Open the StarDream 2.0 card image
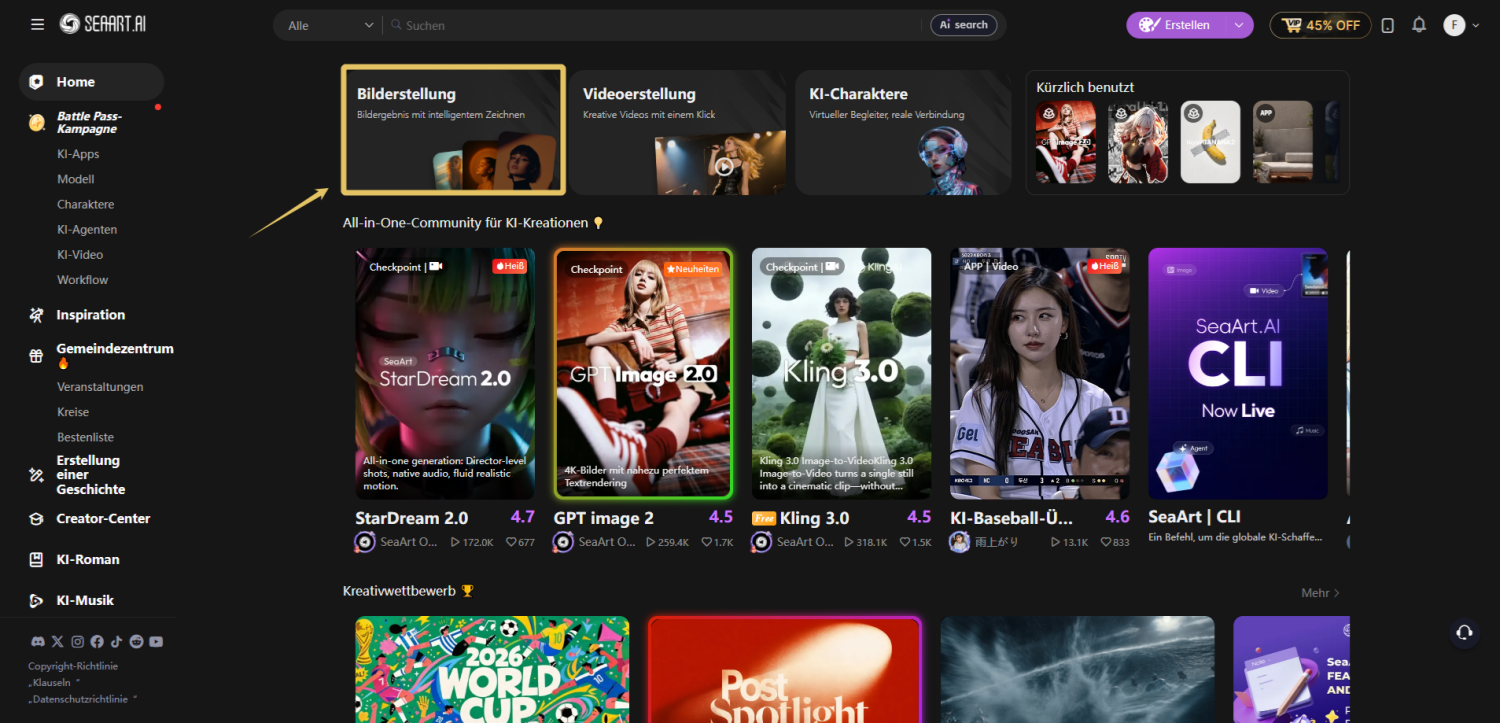This screenshot has width=1500, height=723. (x=445, y=374)
